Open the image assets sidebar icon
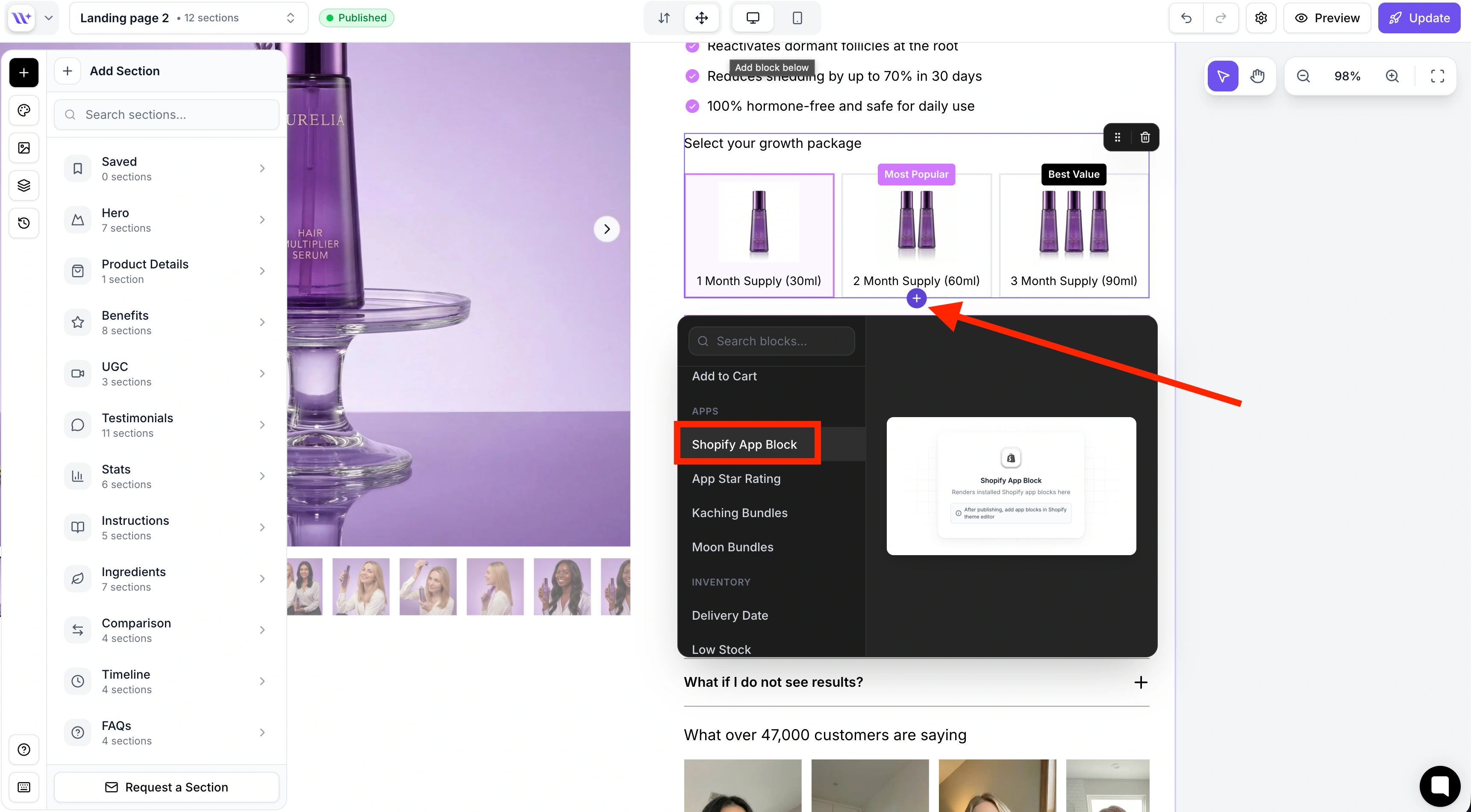The height and width of the screenshot is (812, 1471). (24, 147)
